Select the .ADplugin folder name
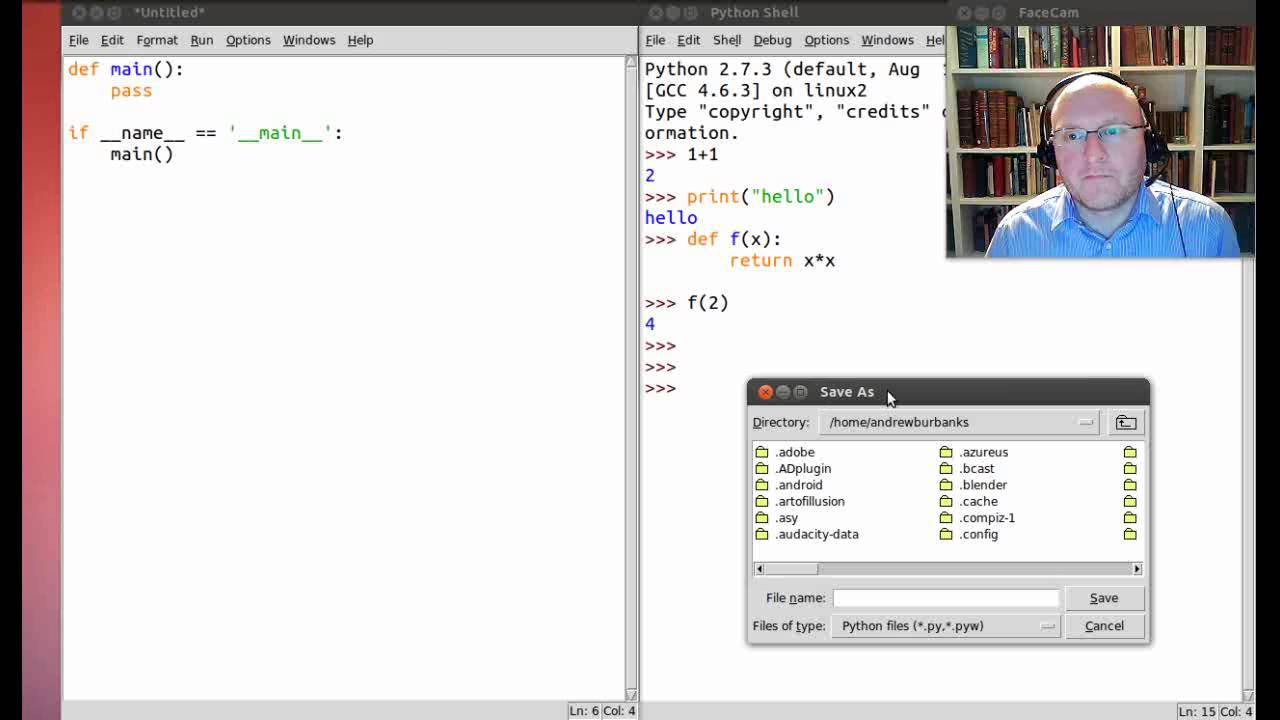Image resolution: width=1280 pixels, height=720 pixels. (x=803, y=468)
